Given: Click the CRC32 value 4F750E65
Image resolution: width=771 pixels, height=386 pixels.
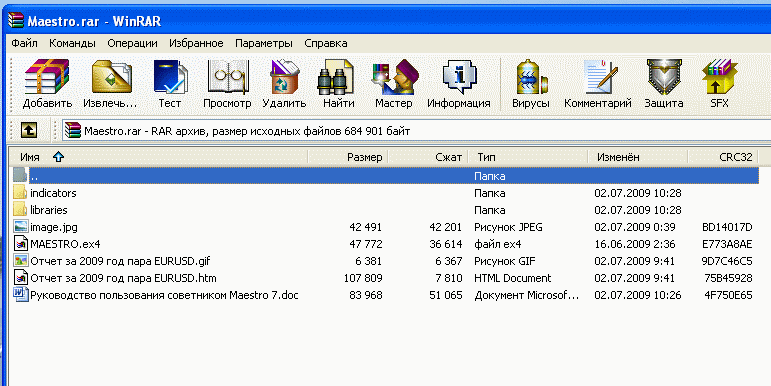Looking at the screenshot, I should (x=728, y=296).
